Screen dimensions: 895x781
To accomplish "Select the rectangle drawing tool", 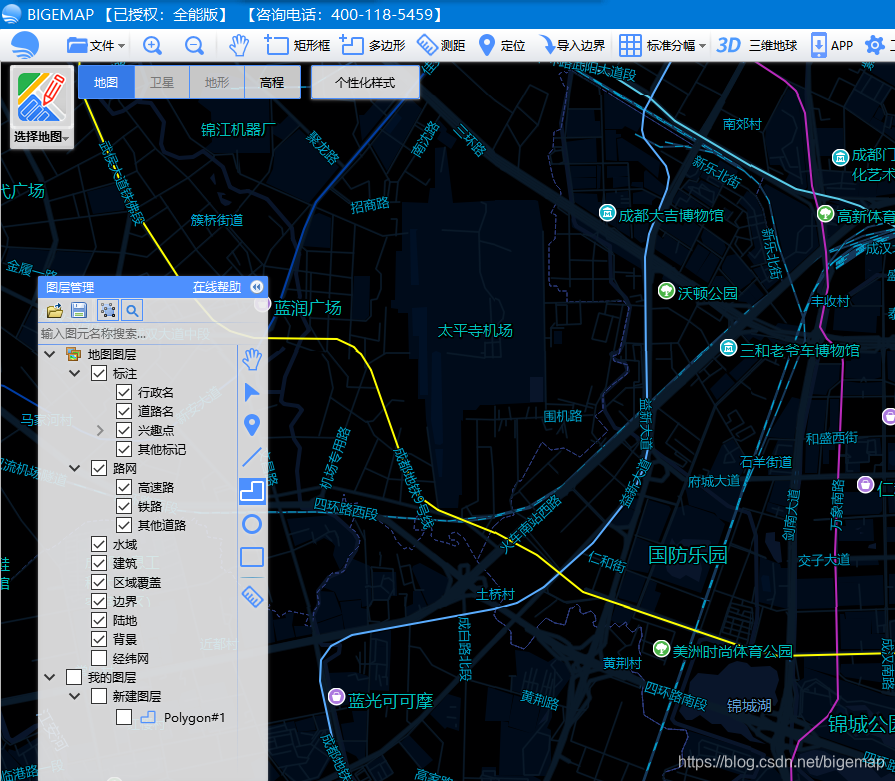I will click(252, 557).
